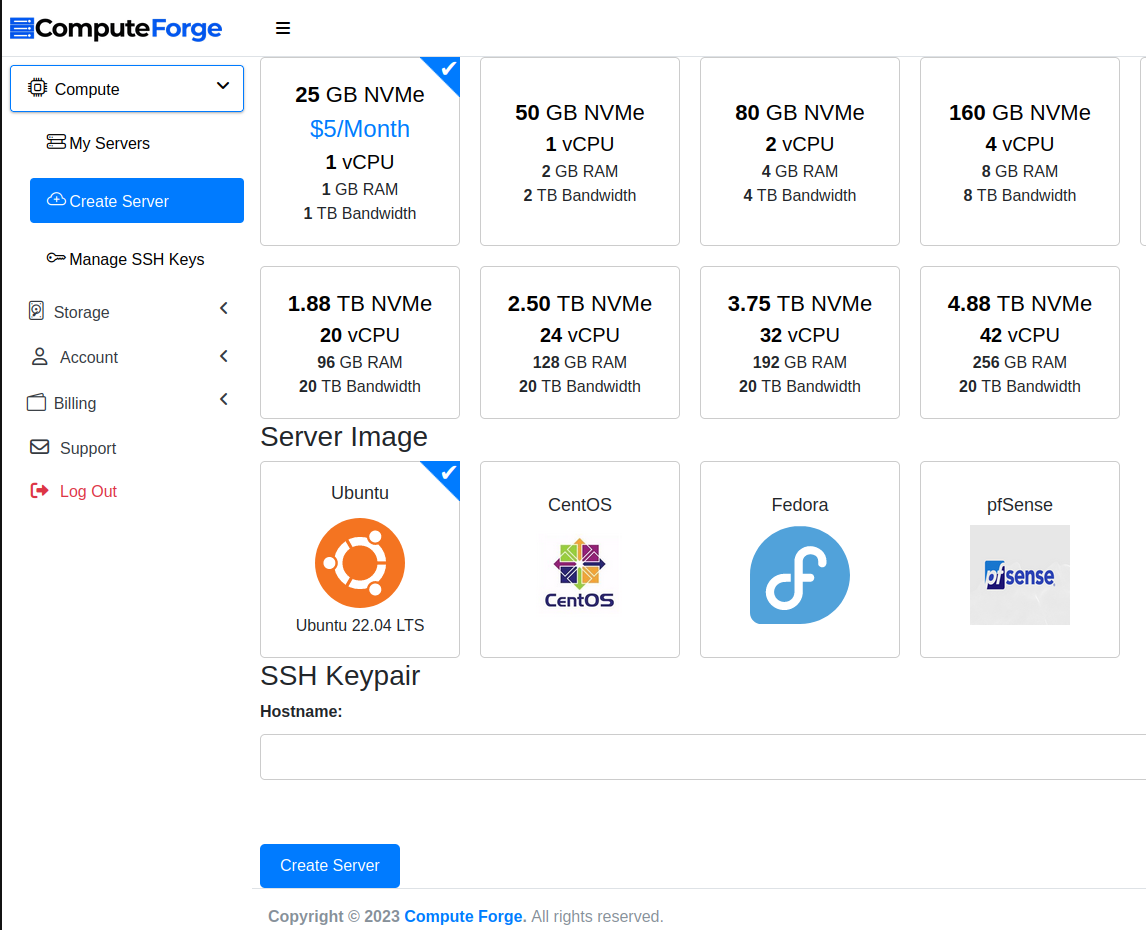Select the 80 GB NVMe plan

point(800,152)
